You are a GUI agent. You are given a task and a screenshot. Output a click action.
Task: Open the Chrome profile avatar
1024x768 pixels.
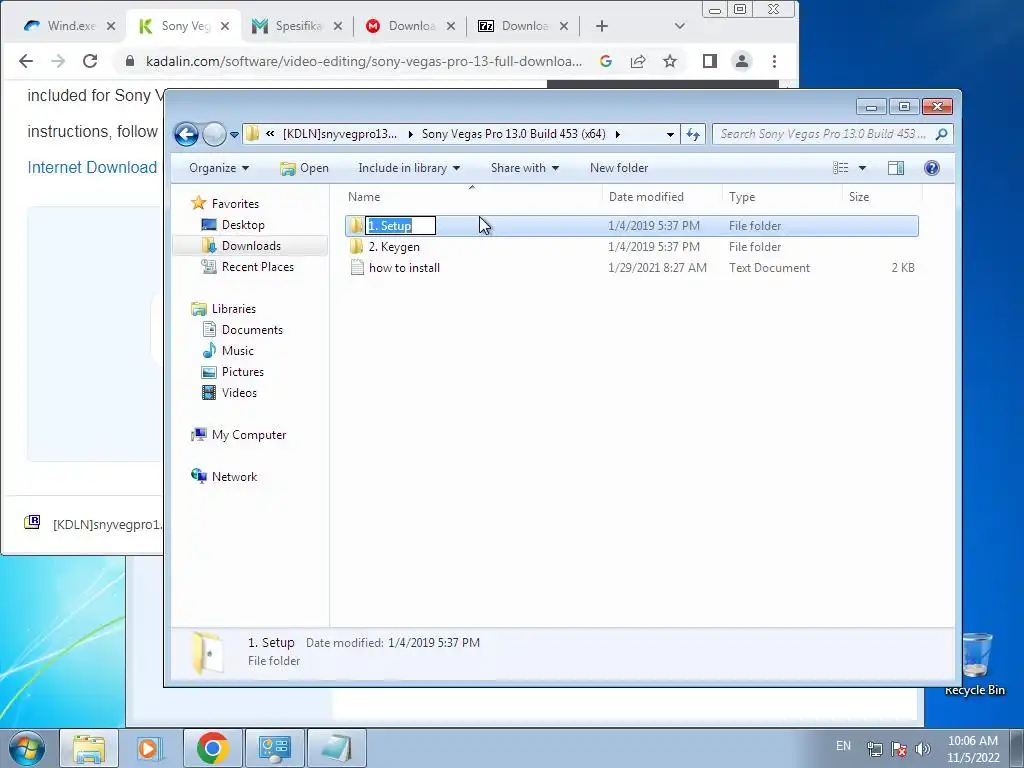click(x=742, y=61)
